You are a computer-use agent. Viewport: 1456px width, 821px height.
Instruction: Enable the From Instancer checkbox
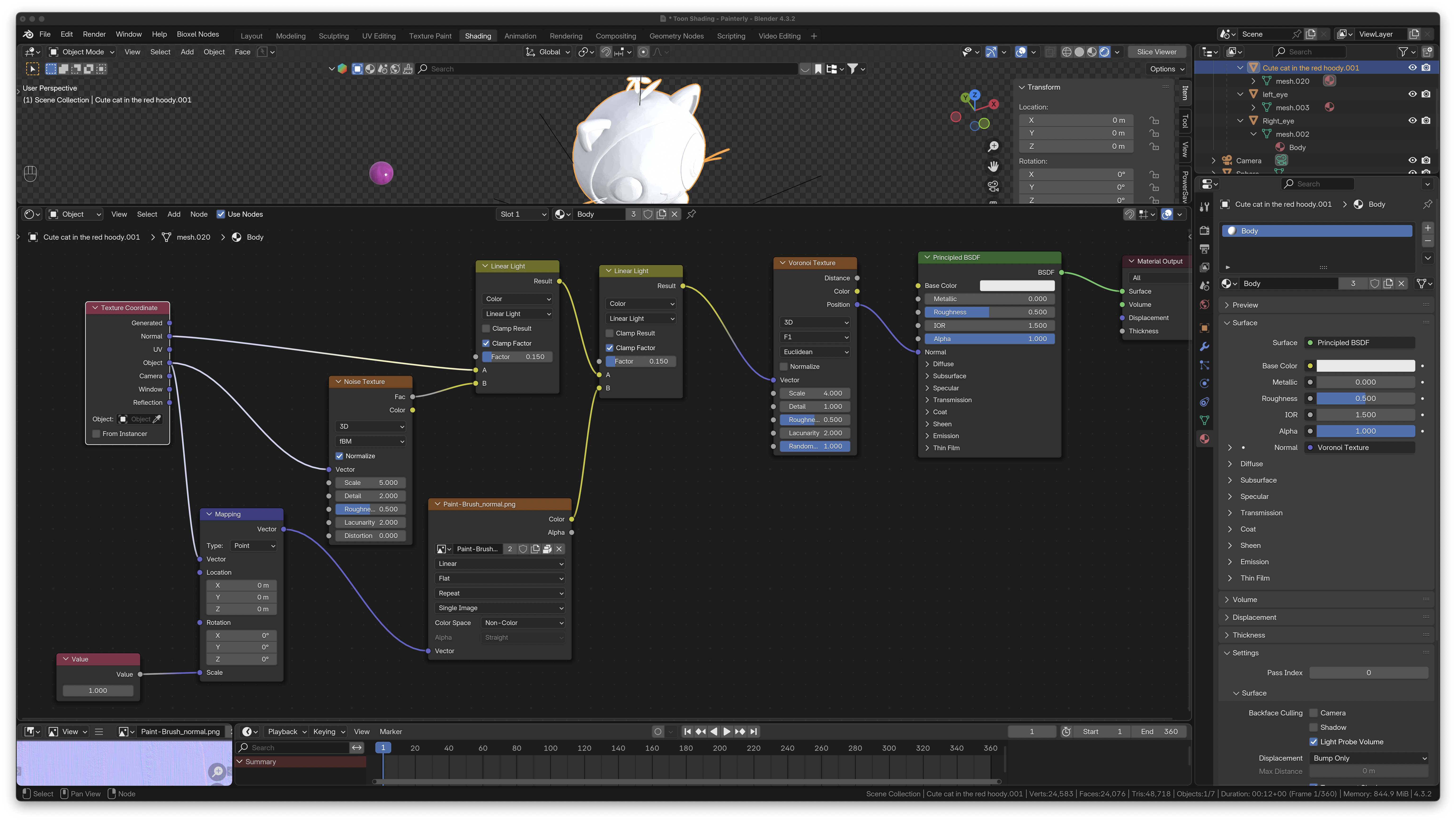[97, 434]
